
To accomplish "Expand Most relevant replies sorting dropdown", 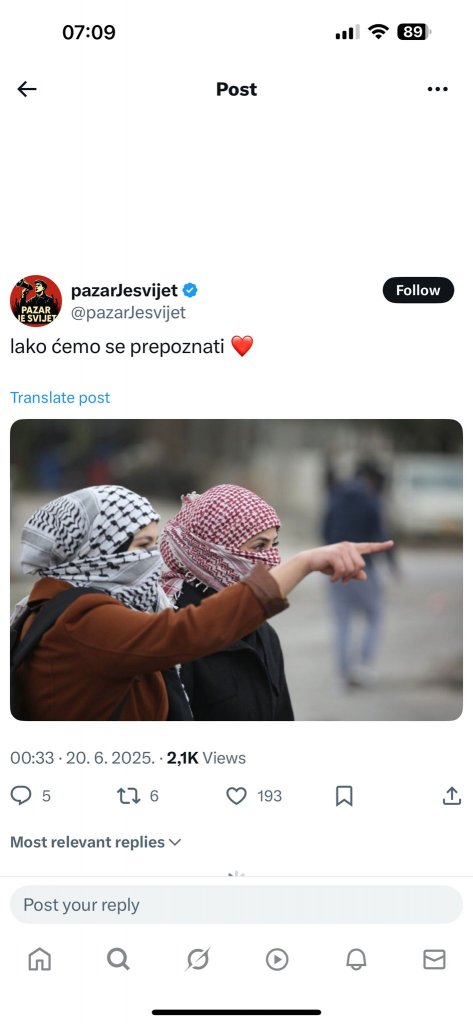I will coord(95,842).
